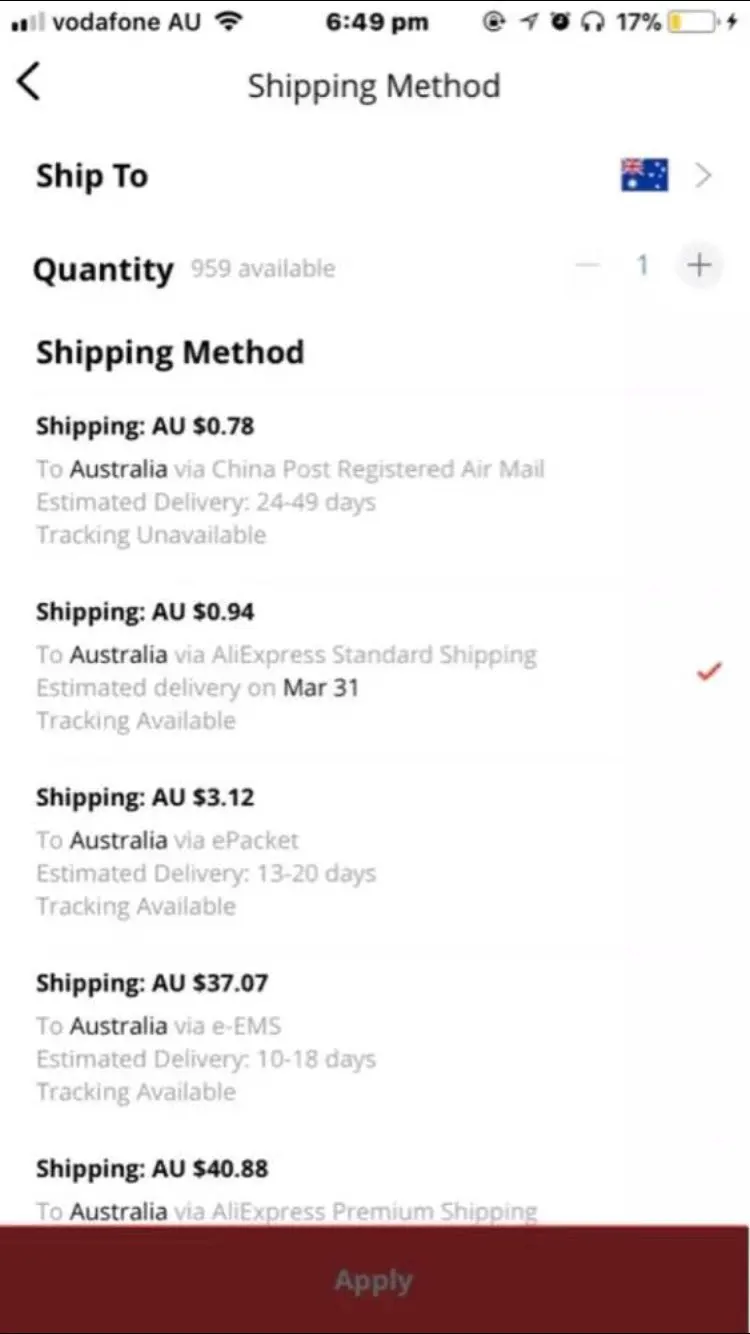750x1334 pixels.
Task: Expand the Ship To country chevron
Action: pos(704,176)
